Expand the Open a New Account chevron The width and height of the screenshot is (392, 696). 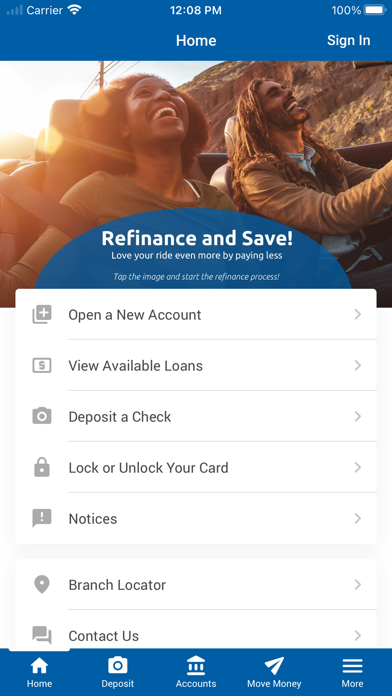click(358, 315)
